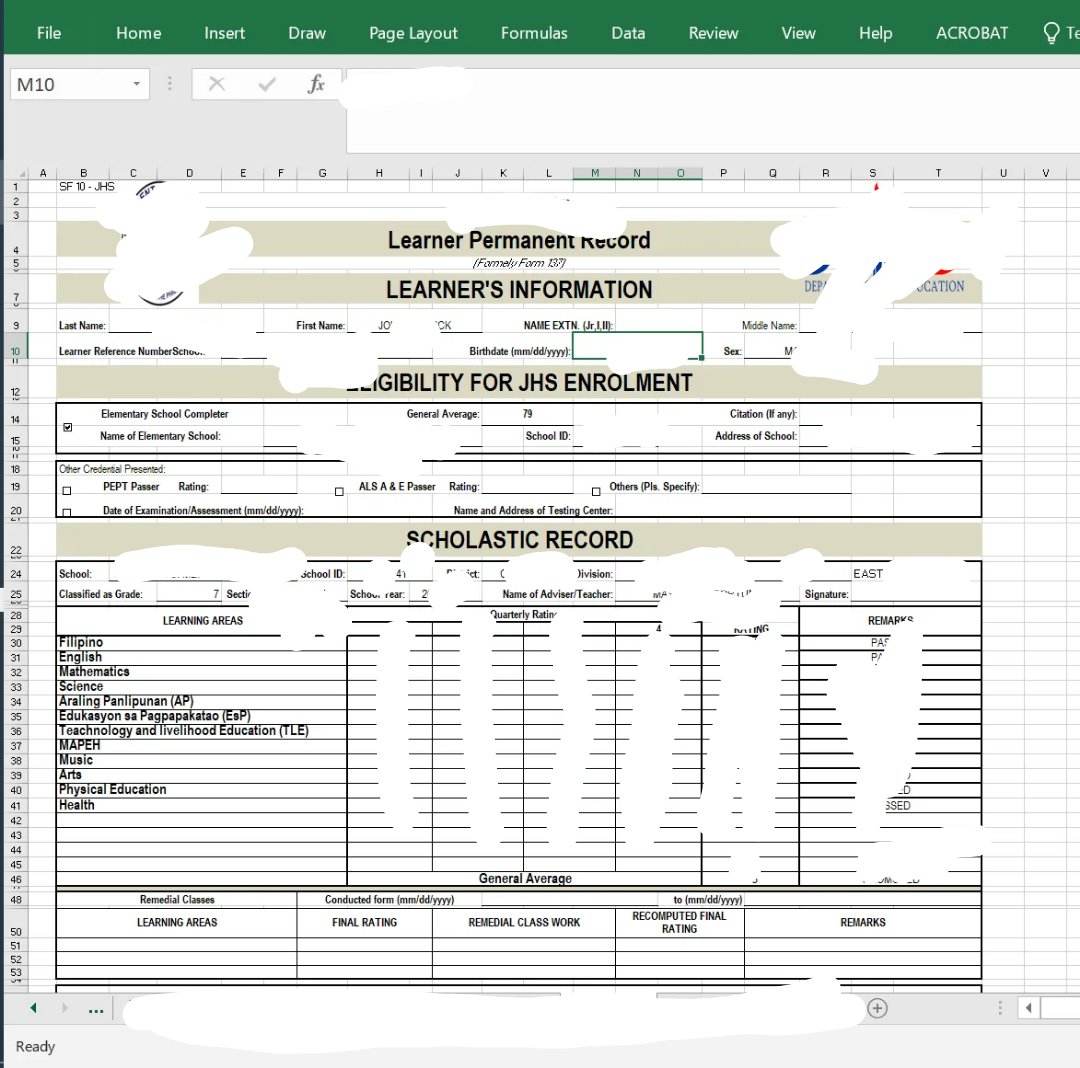Viewport: 1080px width, 1068px height.
Task: Click the Tell Me lightbulb icon
Action: coord(1051,33)
